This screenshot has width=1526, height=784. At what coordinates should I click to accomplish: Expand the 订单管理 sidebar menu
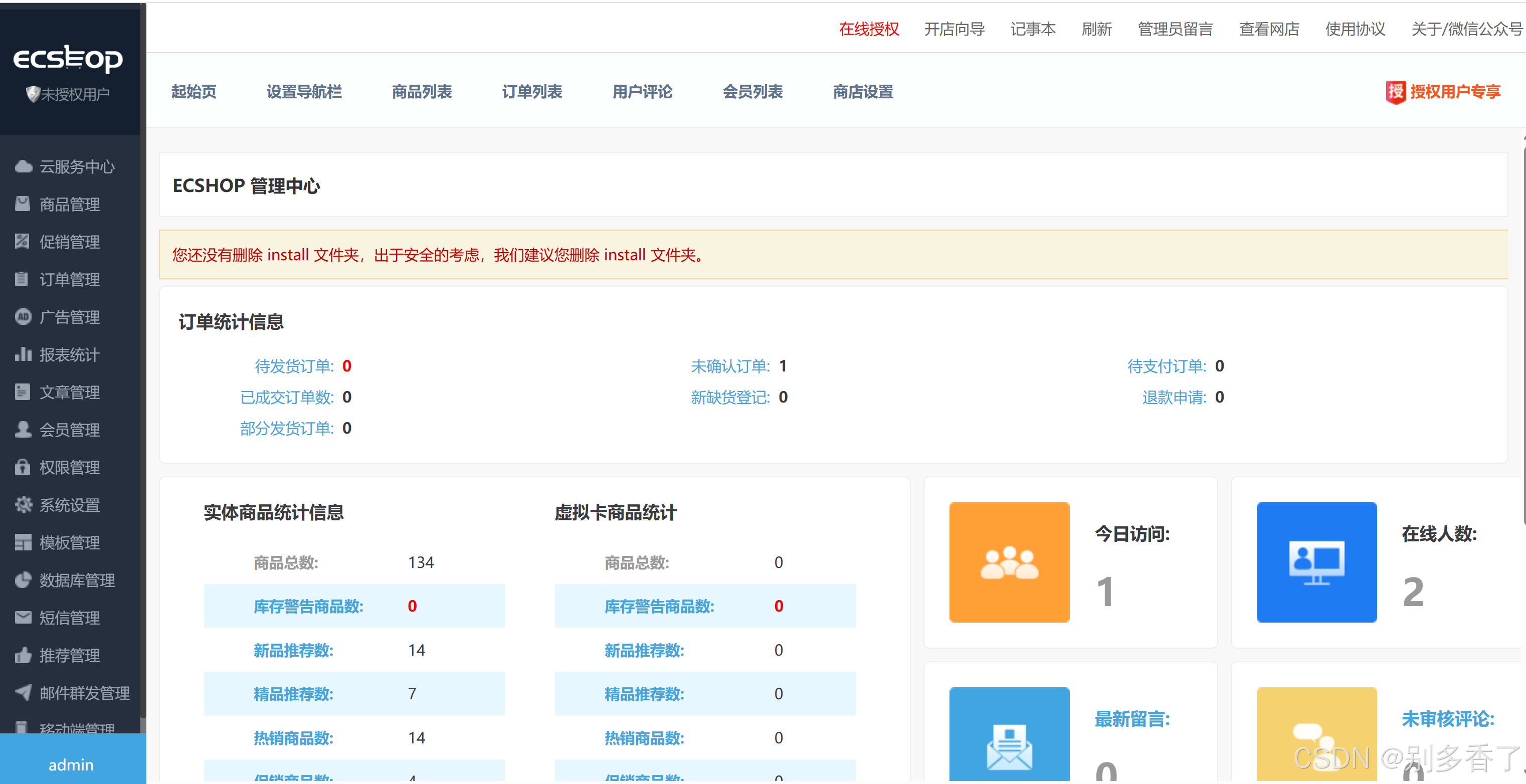coord(69,280)
